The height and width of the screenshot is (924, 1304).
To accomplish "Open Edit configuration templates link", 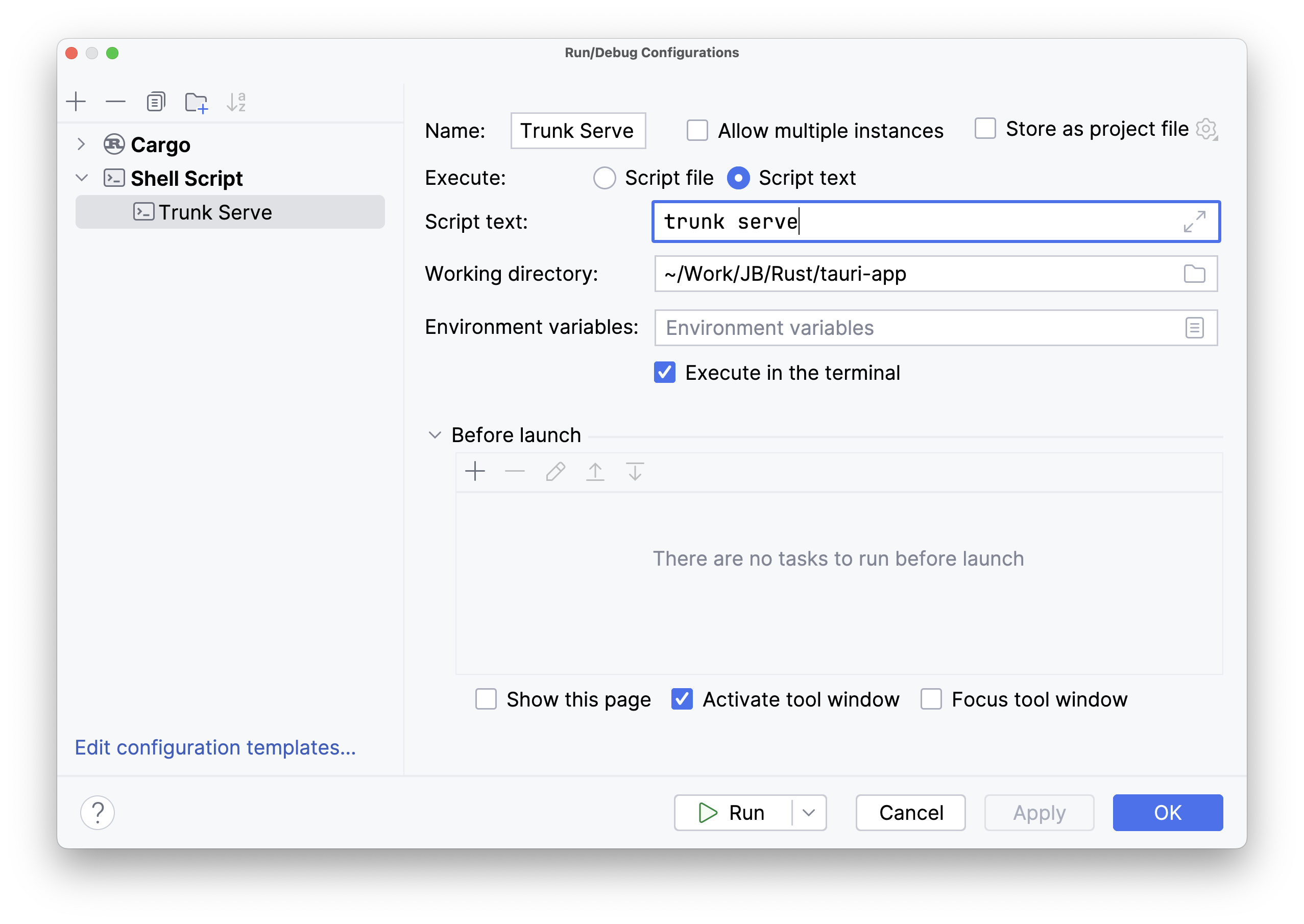I will pos(215,747).
